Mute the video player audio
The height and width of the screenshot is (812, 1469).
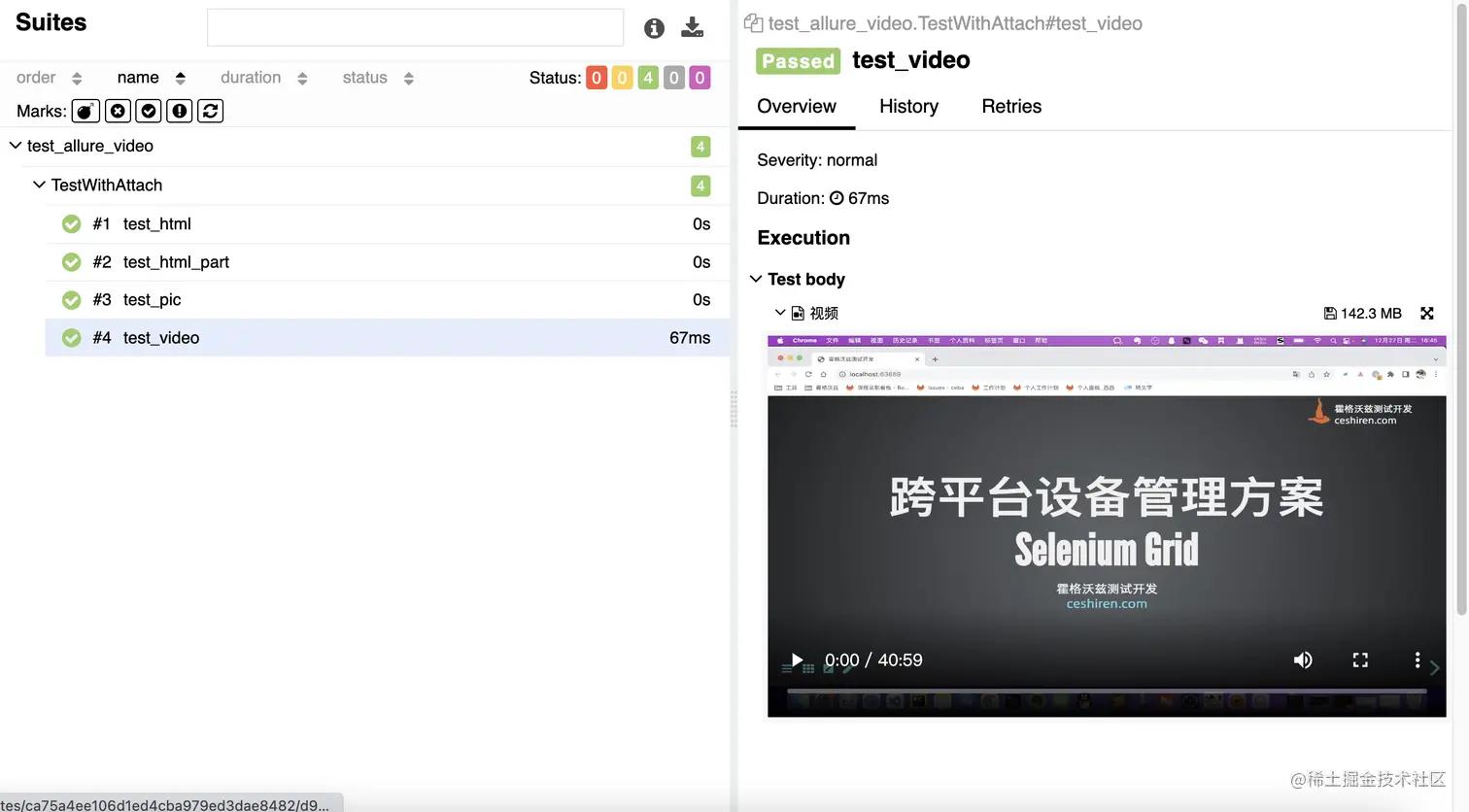1303,660
